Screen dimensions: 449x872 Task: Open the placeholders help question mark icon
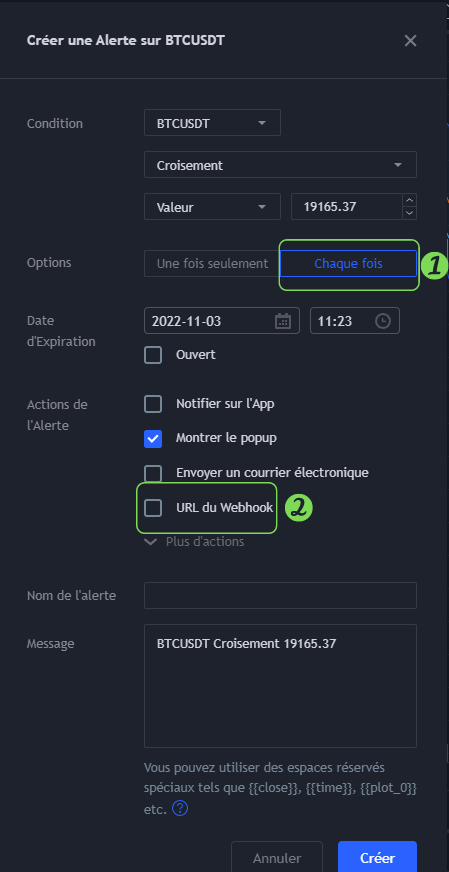(180, 808)
